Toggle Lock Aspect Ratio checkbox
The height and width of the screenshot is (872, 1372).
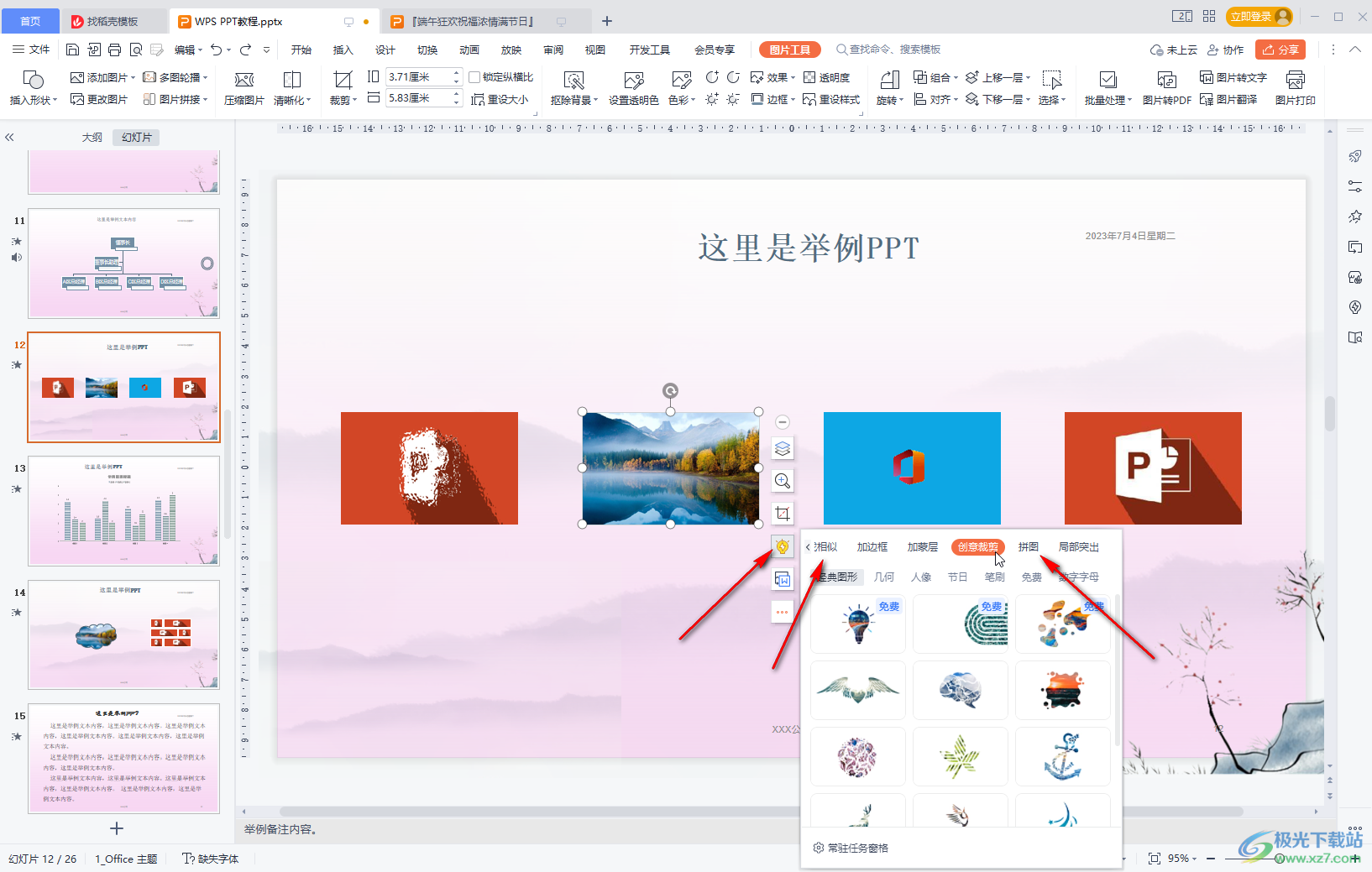(474, 77)
